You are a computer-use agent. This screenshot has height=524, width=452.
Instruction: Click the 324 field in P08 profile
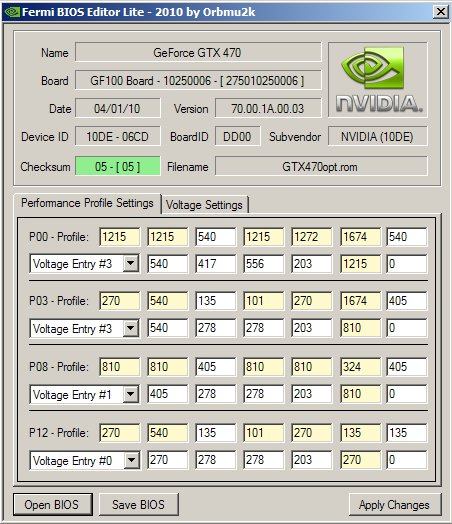(x=360, y=367)
